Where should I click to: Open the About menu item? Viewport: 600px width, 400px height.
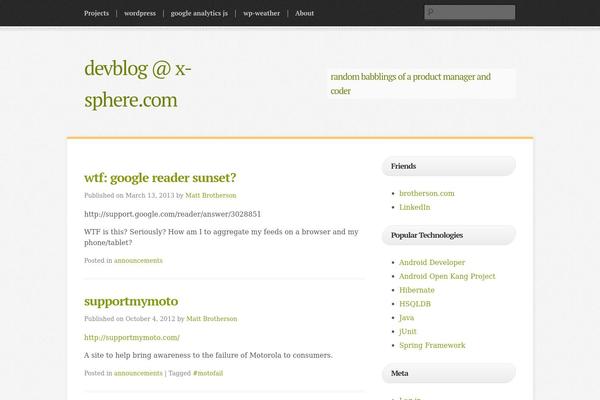pos(304,13)
